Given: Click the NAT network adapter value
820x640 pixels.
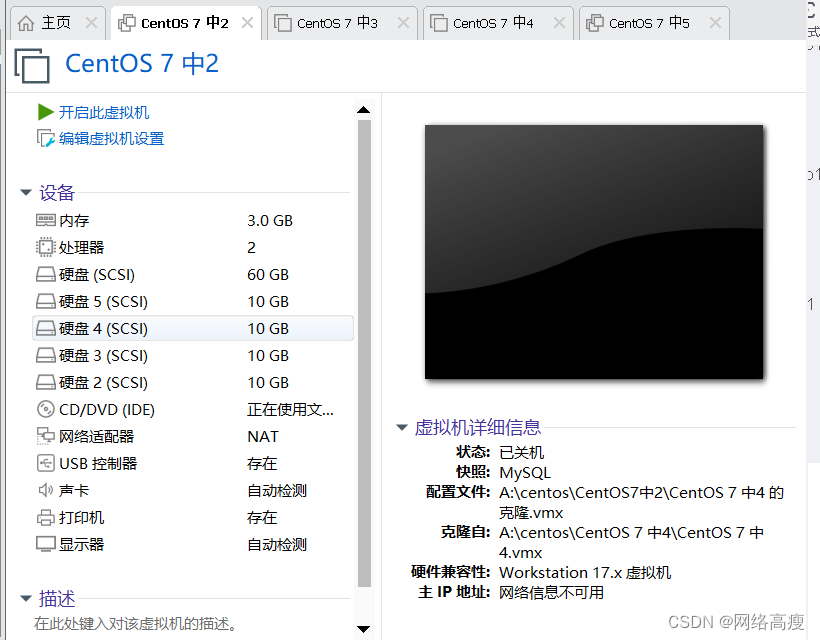Looking at the screenshot, I should (x=263, y=437).
